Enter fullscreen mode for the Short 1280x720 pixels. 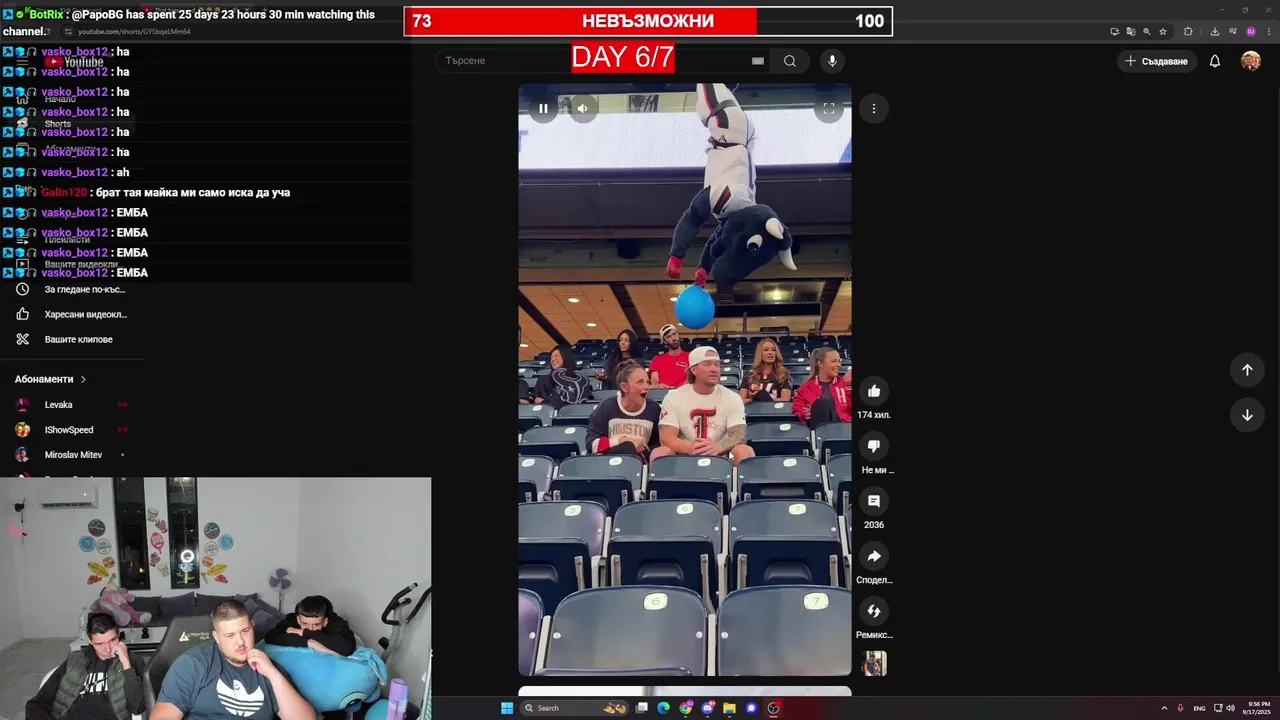click(829, 108)
